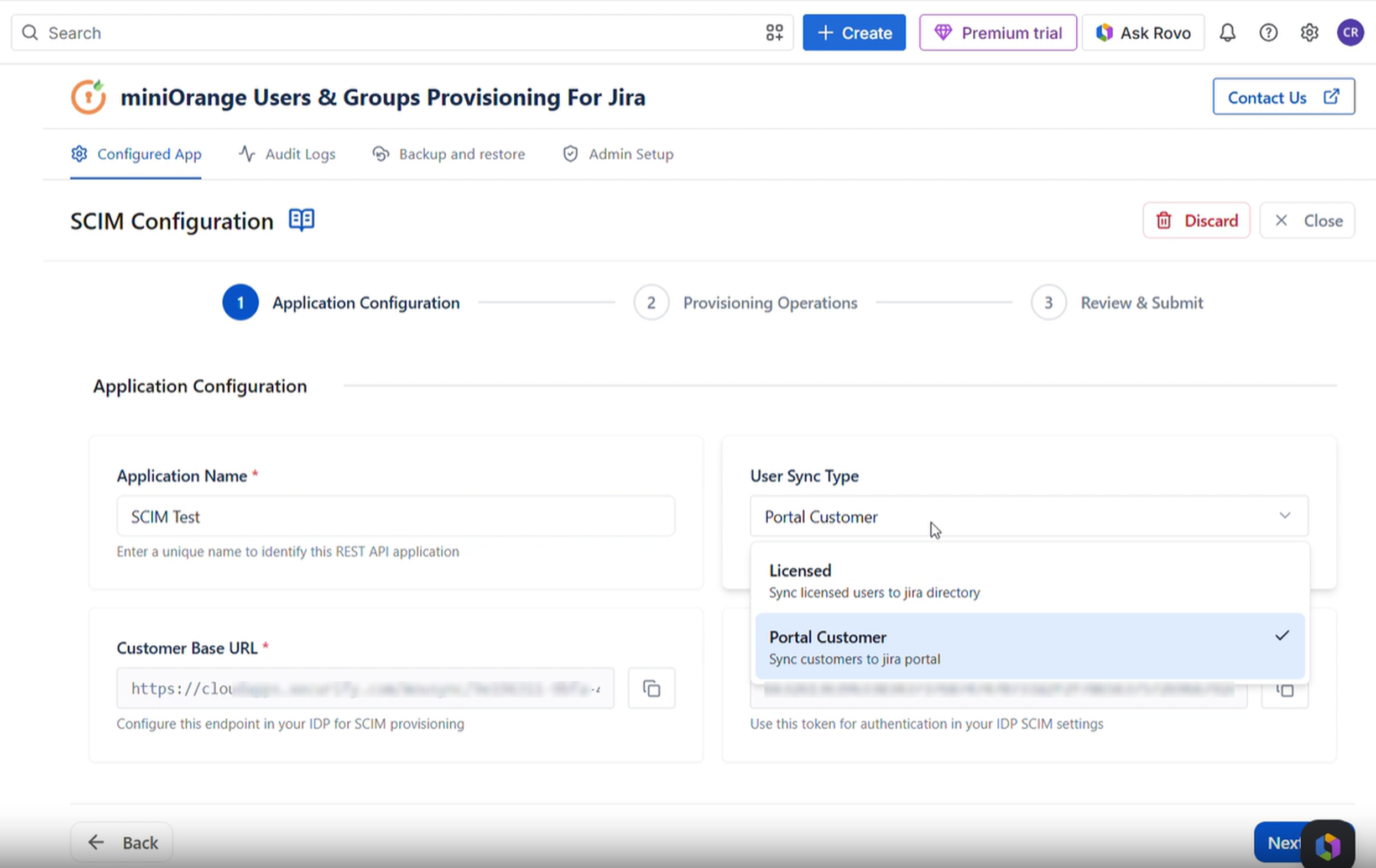
Task: Click the 'User Sync Type' label
Action: point(804,475)
